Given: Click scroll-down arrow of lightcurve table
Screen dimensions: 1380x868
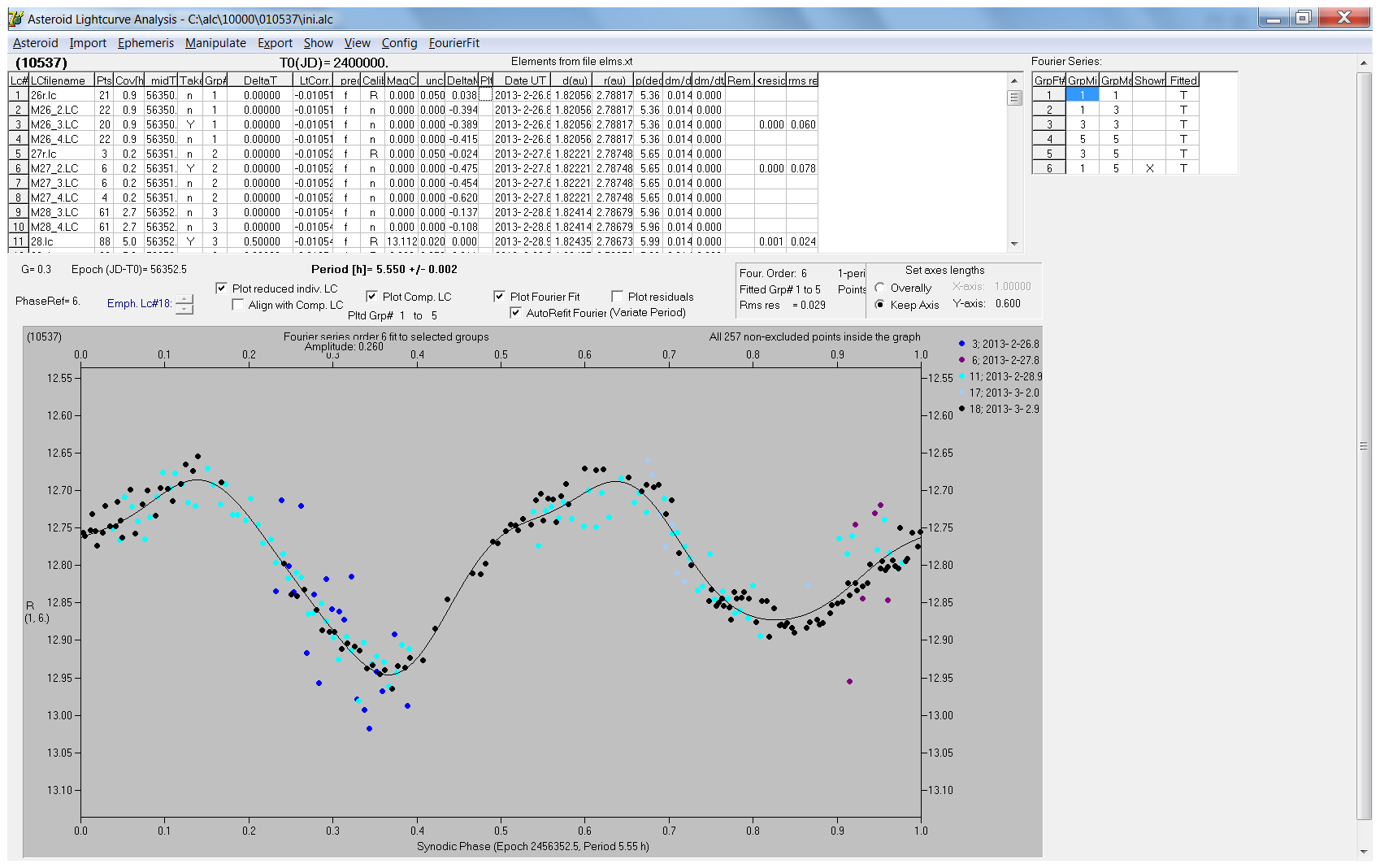Looking at the screenshot, I should click(1013, 243).
